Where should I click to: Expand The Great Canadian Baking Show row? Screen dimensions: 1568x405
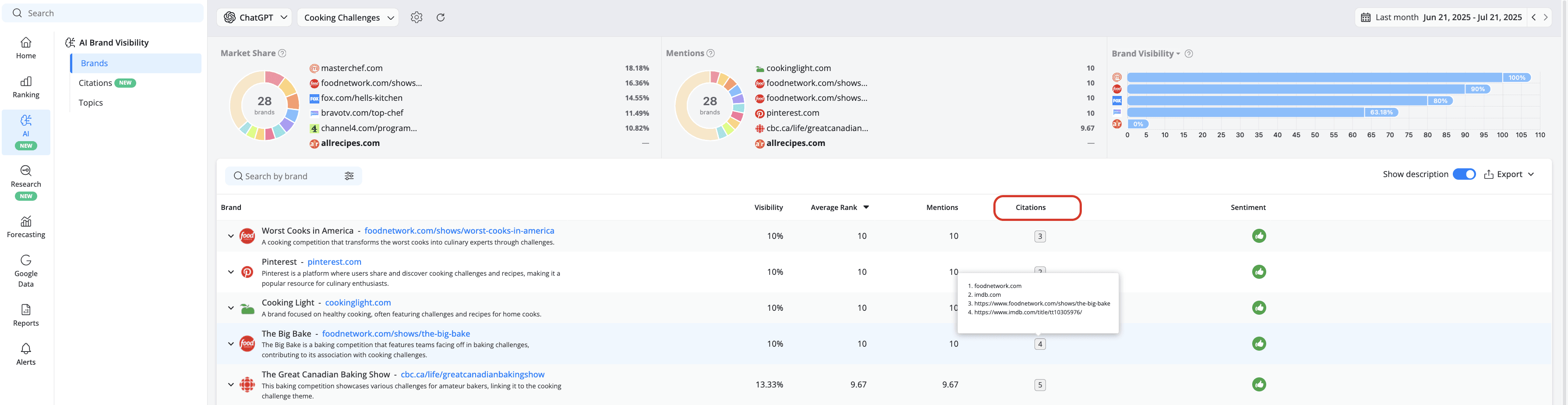click(231, 385)
